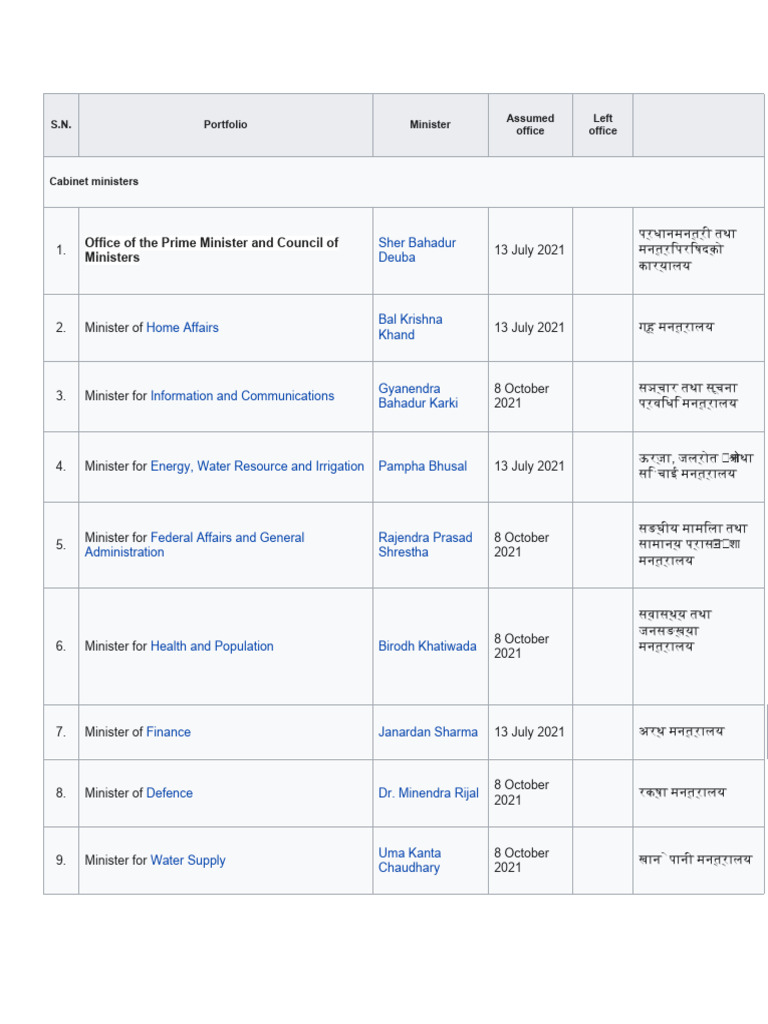Follow the Information and Communications link

242,396
